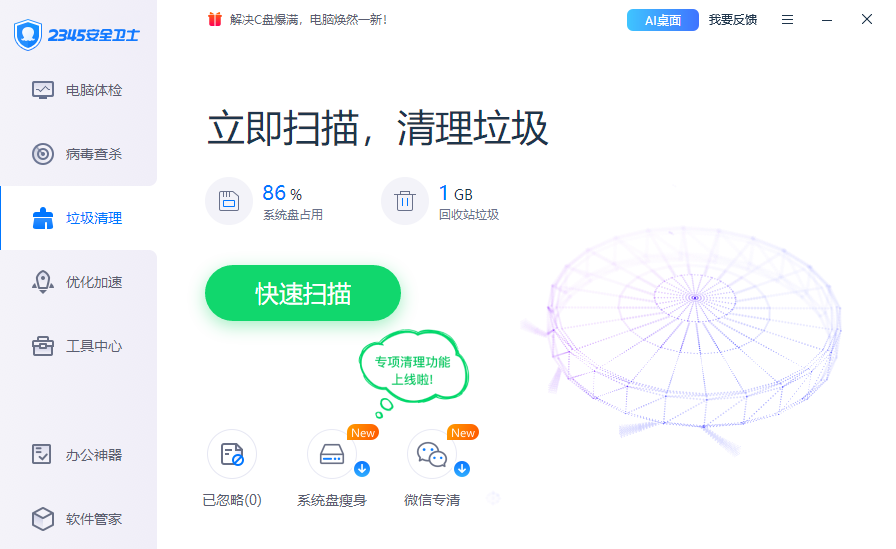
Task: Open 我要反馈 feedback link
Action: (733, 20)
